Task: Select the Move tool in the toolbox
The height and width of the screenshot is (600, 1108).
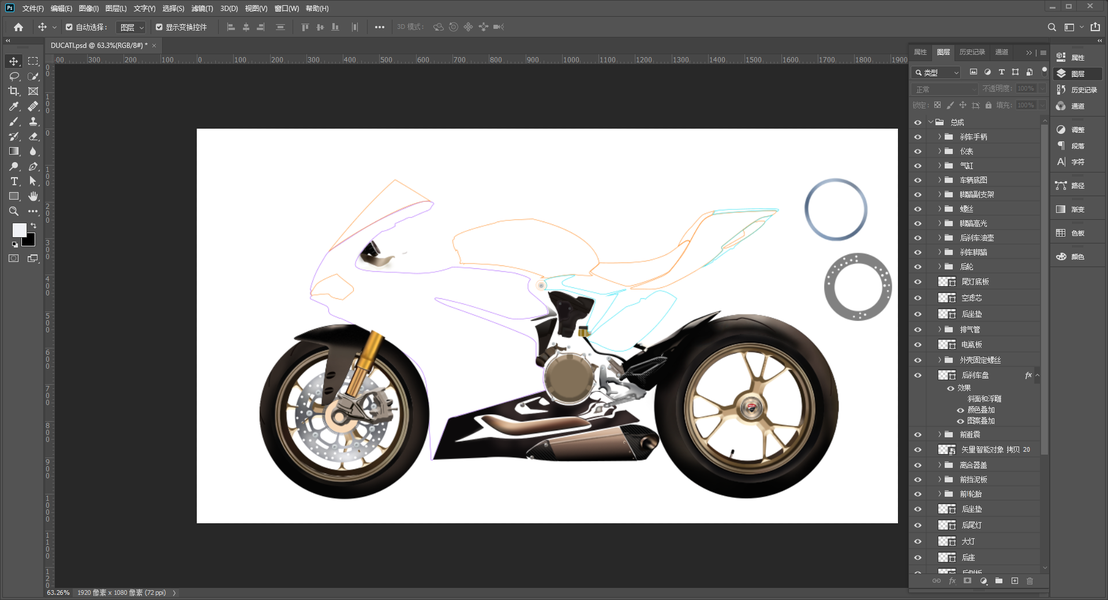Action: pos(13,61)
